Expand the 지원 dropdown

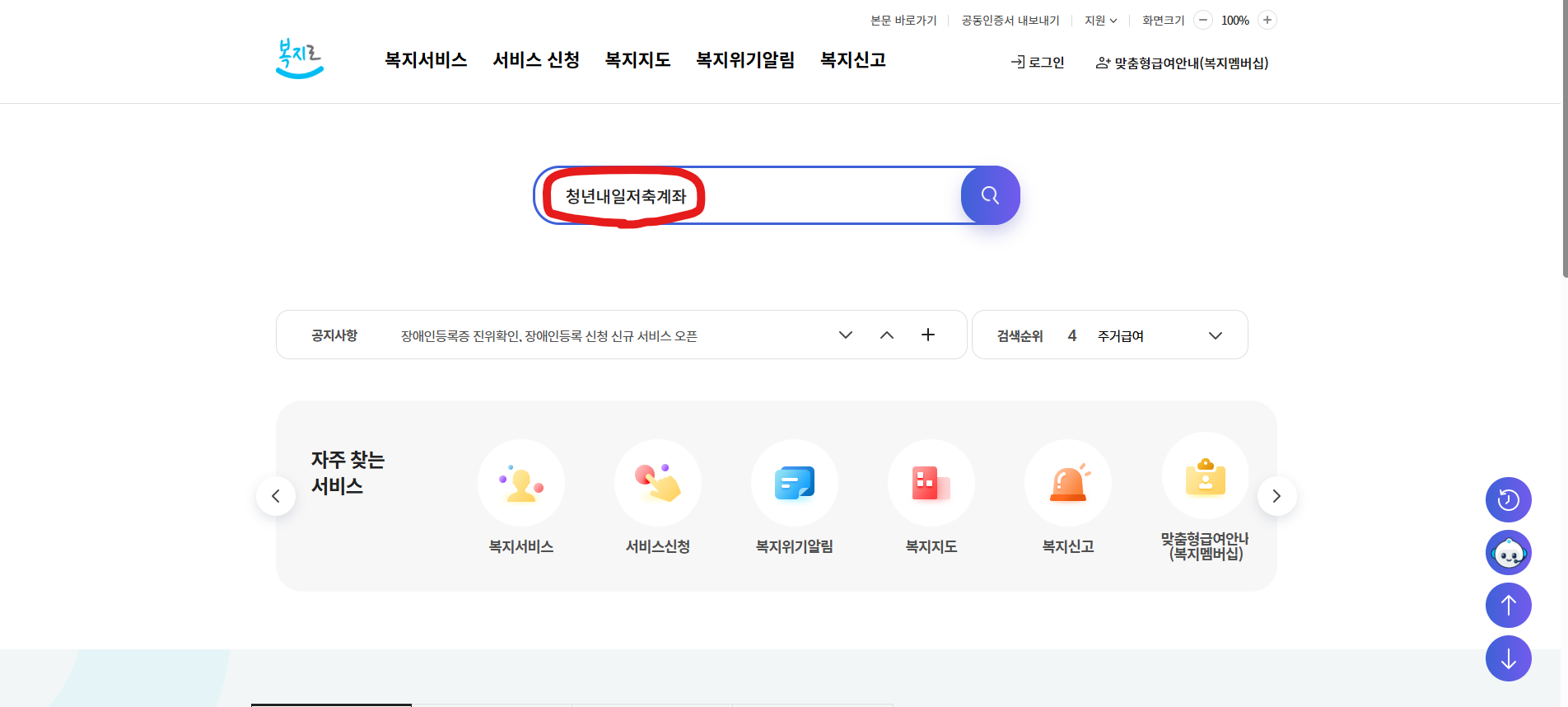click(1101, 21)
